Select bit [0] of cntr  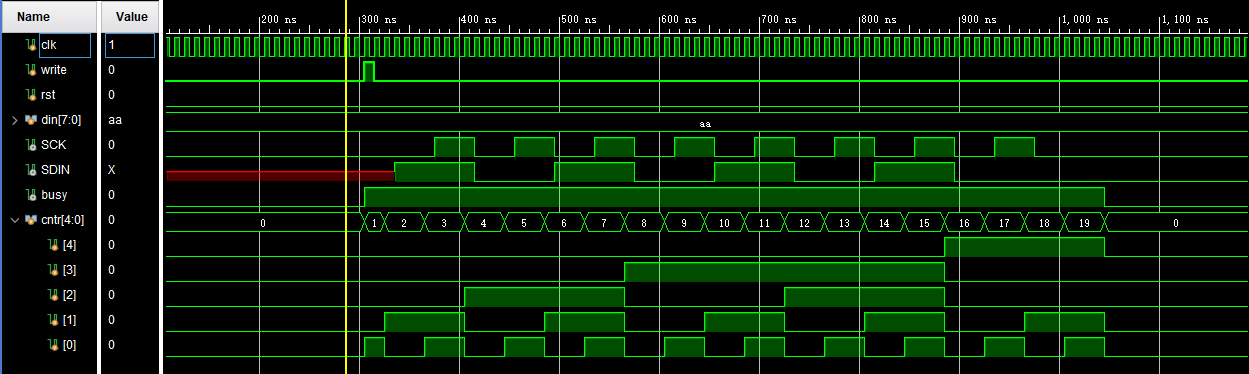pyautogui.click(x=61, y=345)
